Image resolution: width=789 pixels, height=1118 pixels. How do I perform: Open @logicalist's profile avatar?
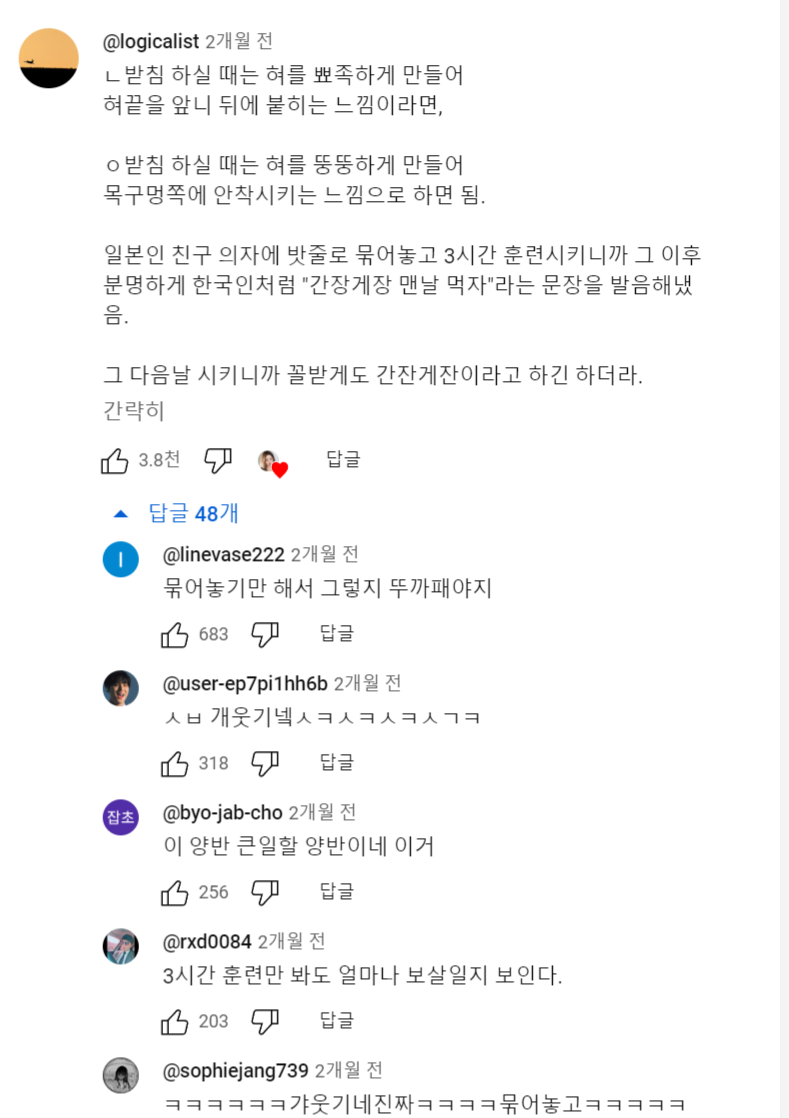pyautogui.click(x=49, y=58)
